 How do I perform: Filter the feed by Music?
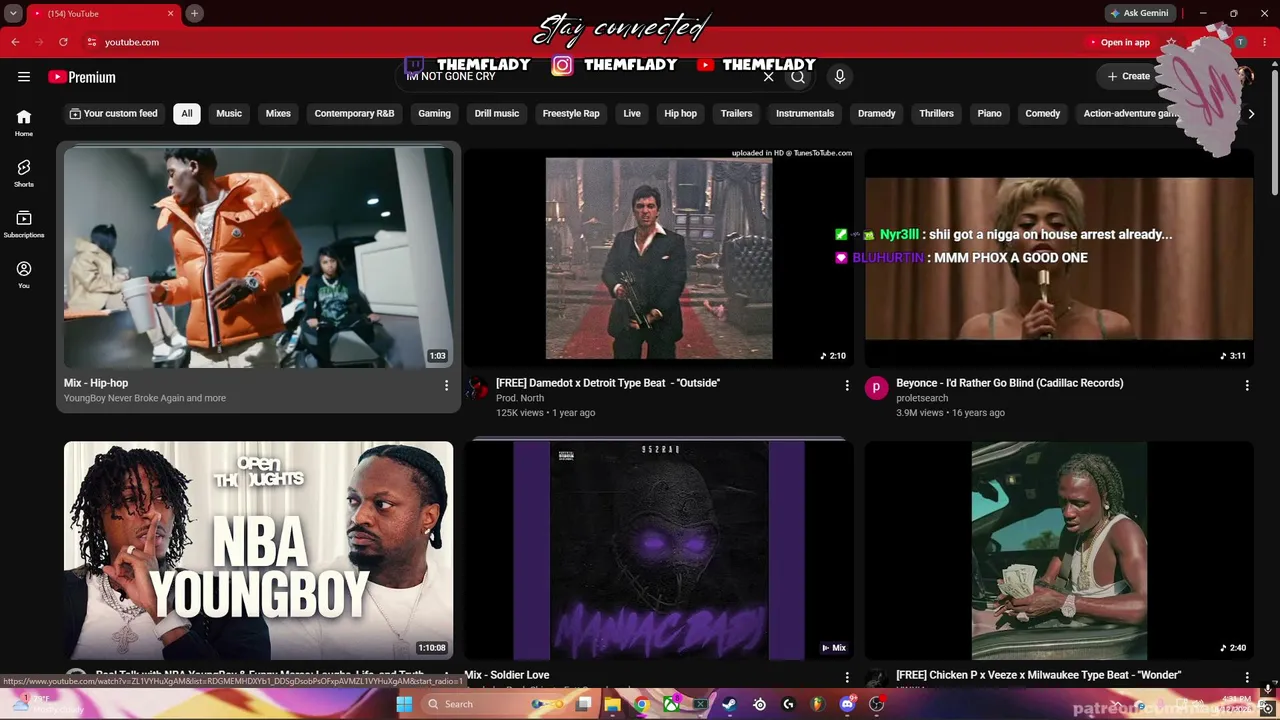229,113
